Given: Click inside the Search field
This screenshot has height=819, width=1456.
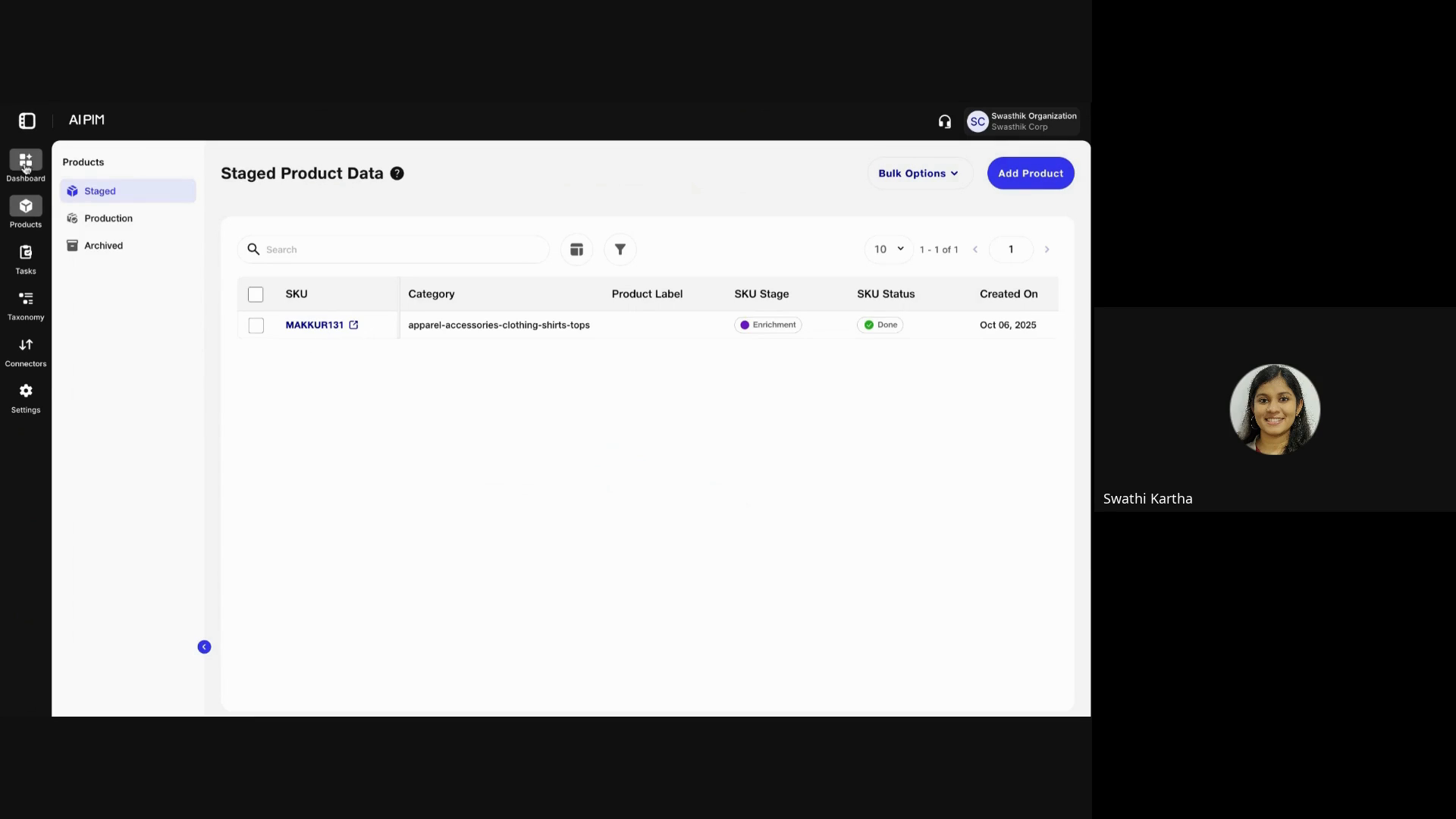Looking at the screenshot, I should (394, 249).
